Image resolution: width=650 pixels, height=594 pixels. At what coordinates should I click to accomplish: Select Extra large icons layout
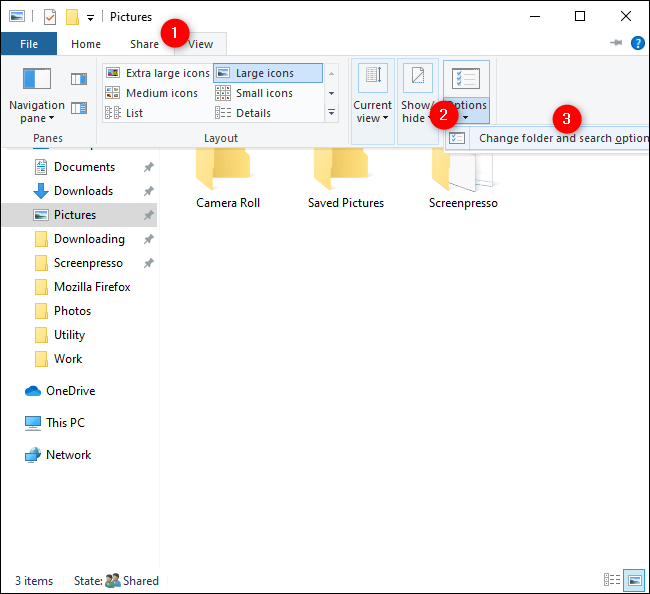click(158, 73)
